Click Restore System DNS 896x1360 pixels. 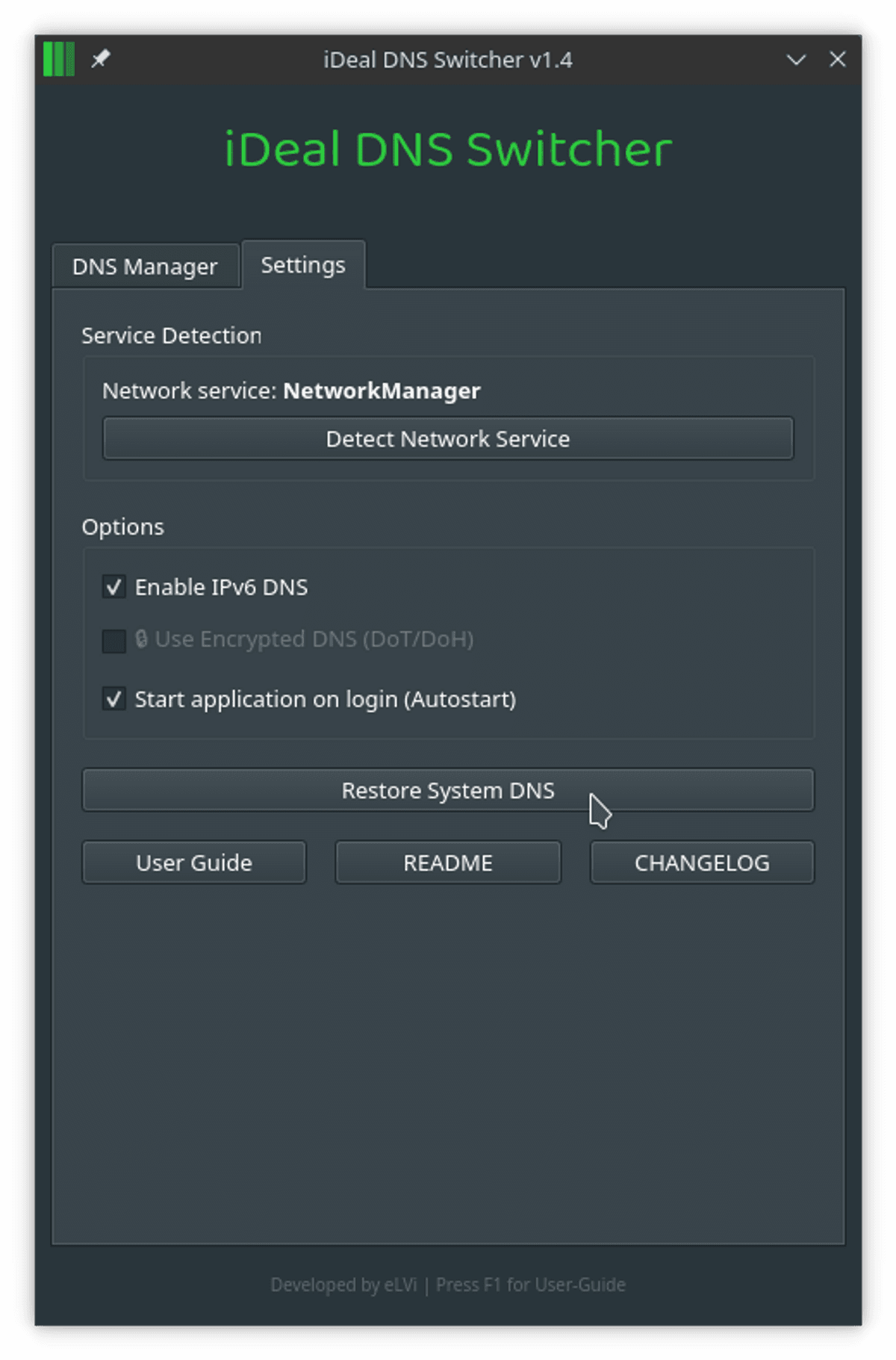[x=448, y=790]
